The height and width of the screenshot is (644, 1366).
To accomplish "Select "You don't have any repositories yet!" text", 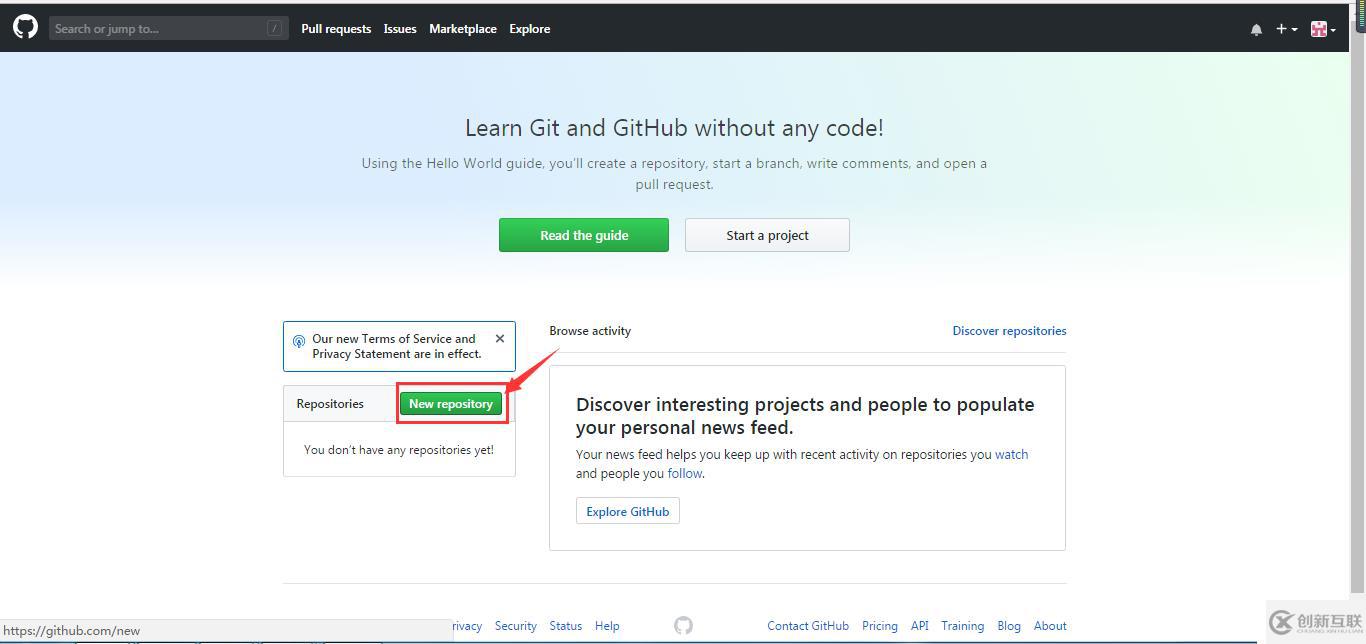I will point(399,450).
